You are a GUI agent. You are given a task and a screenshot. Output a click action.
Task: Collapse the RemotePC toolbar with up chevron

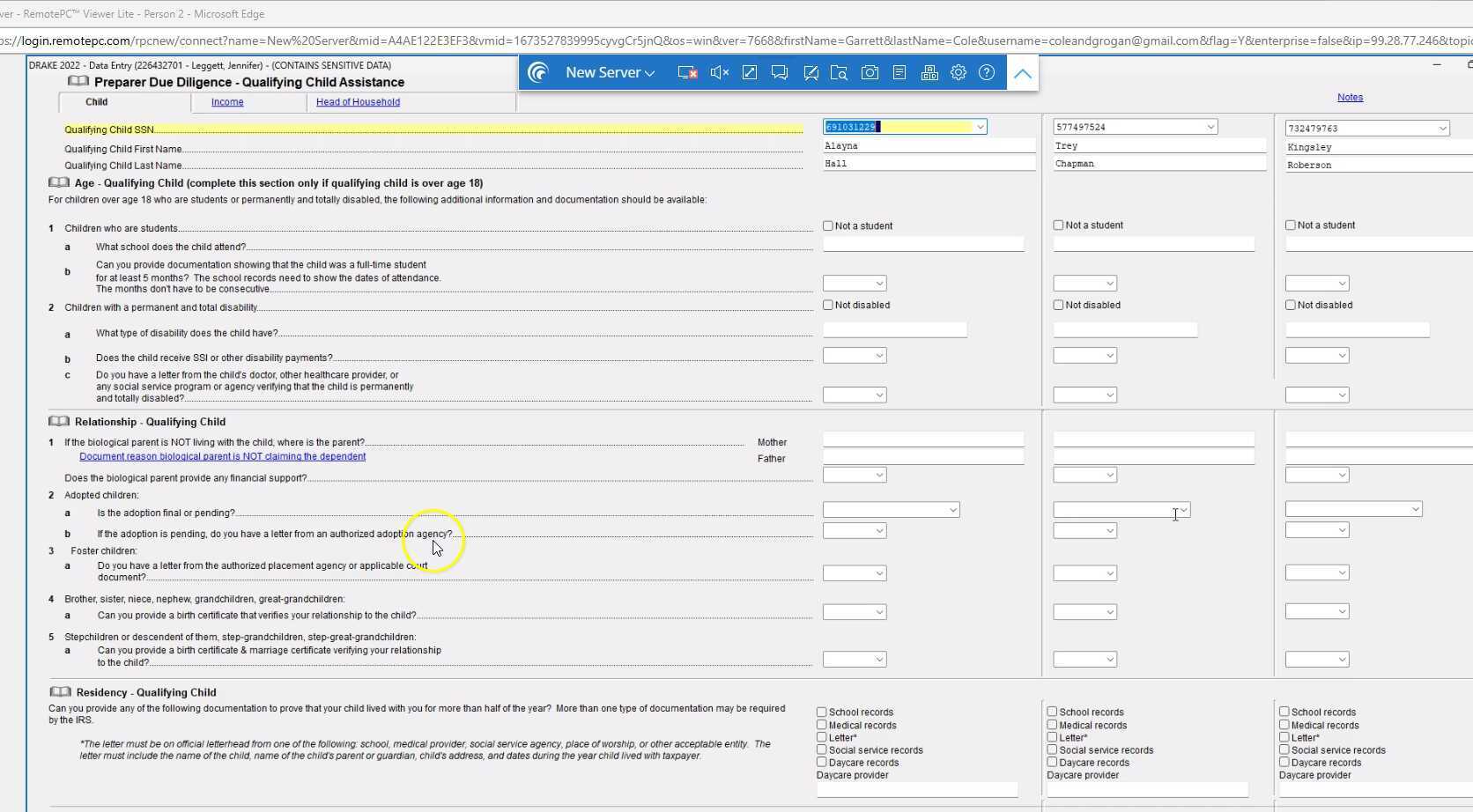1022,74
